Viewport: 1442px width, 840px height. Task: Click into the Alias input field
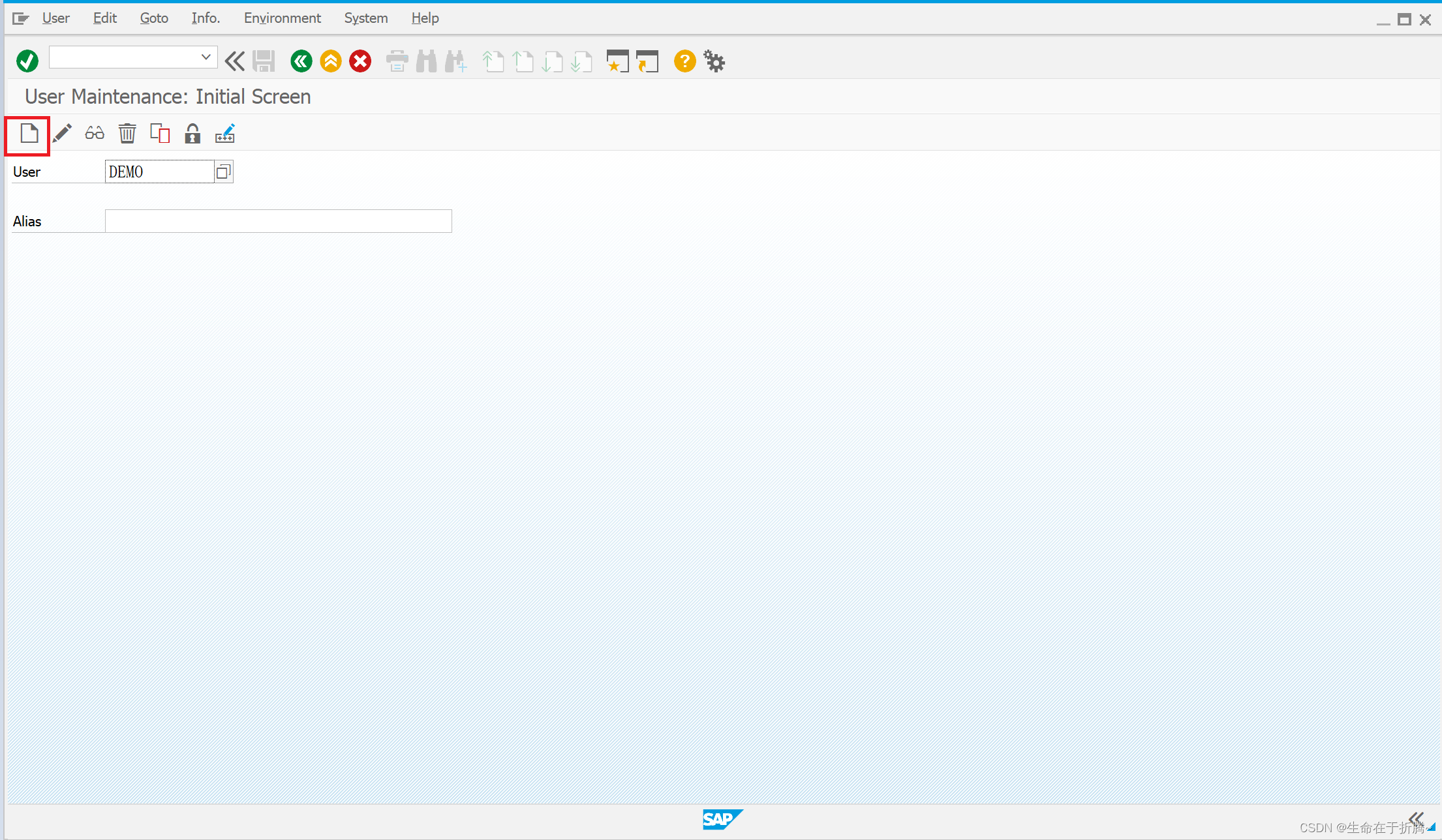pos(278,221)
